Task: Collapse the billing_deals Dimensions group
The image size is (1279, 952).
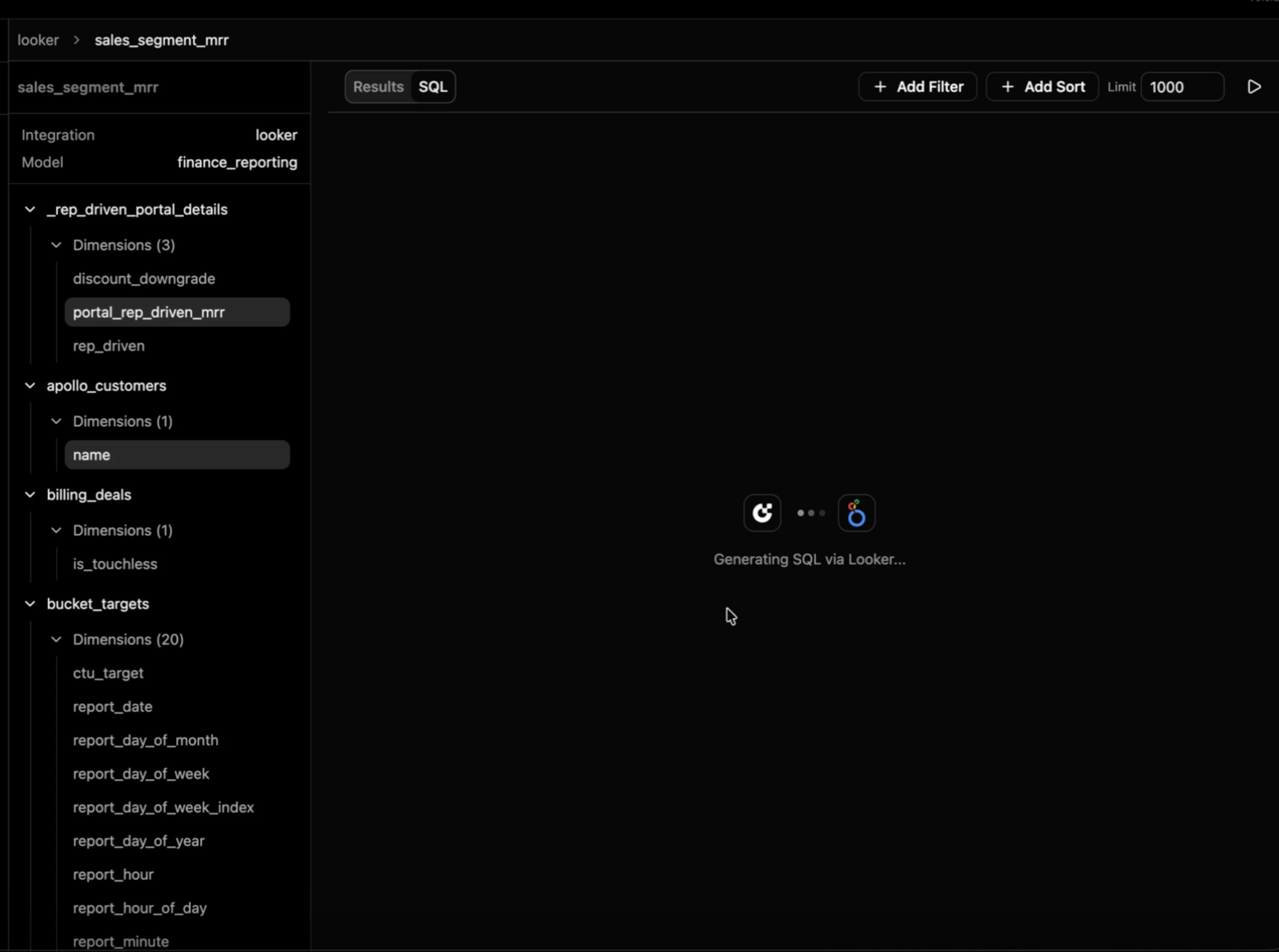Action: 56,530
